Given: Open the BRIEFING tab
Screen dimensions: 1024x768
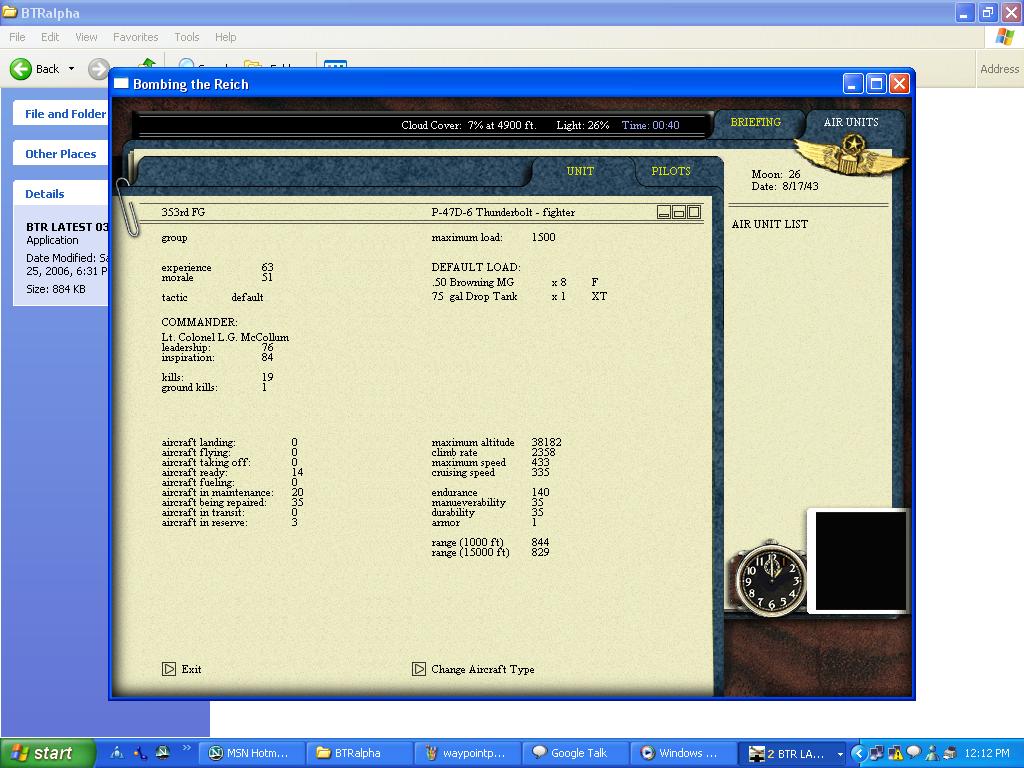Looking at the screenshot, I should (x=756, y=122).
